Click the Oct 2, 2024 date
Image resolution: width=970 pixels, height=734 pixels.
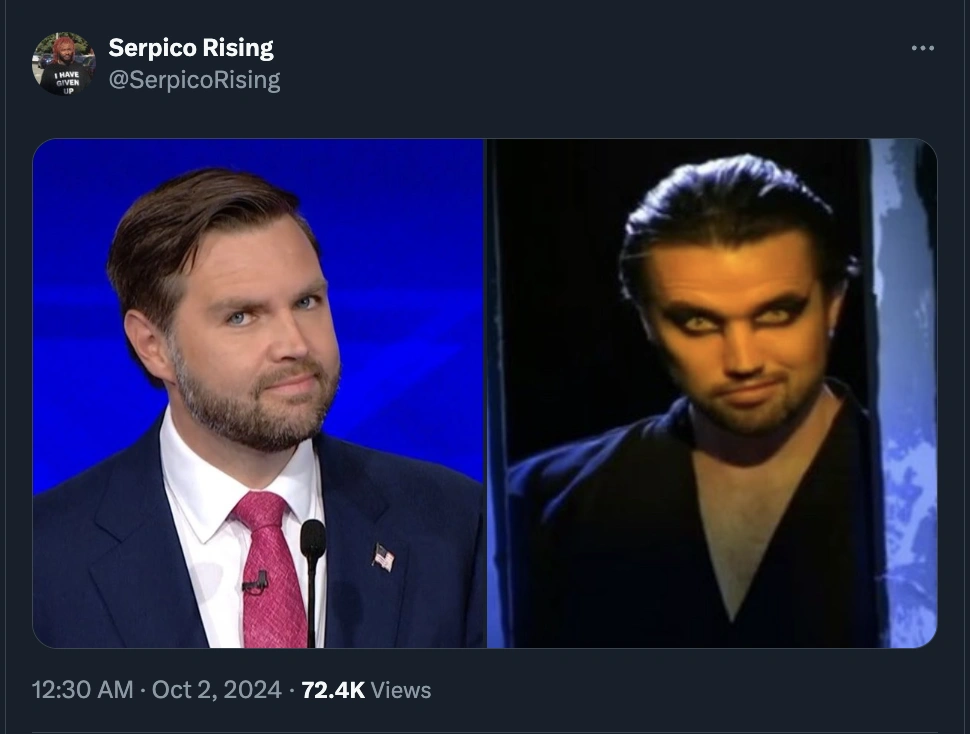coord(216,690)
